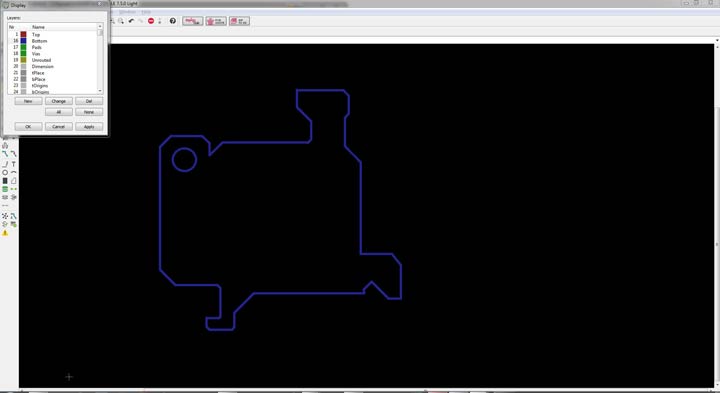The height and width of the screenshot is (393, 720).
Task: Click the New layer button
Action: coord(28,101)
